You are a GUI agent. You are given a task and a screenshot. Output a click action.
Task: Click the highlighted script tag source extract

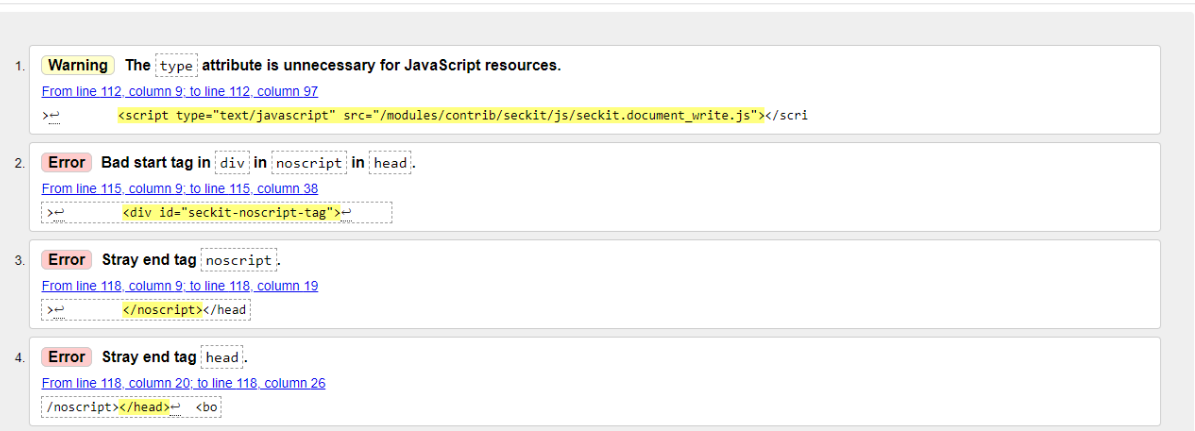[441, 116]
